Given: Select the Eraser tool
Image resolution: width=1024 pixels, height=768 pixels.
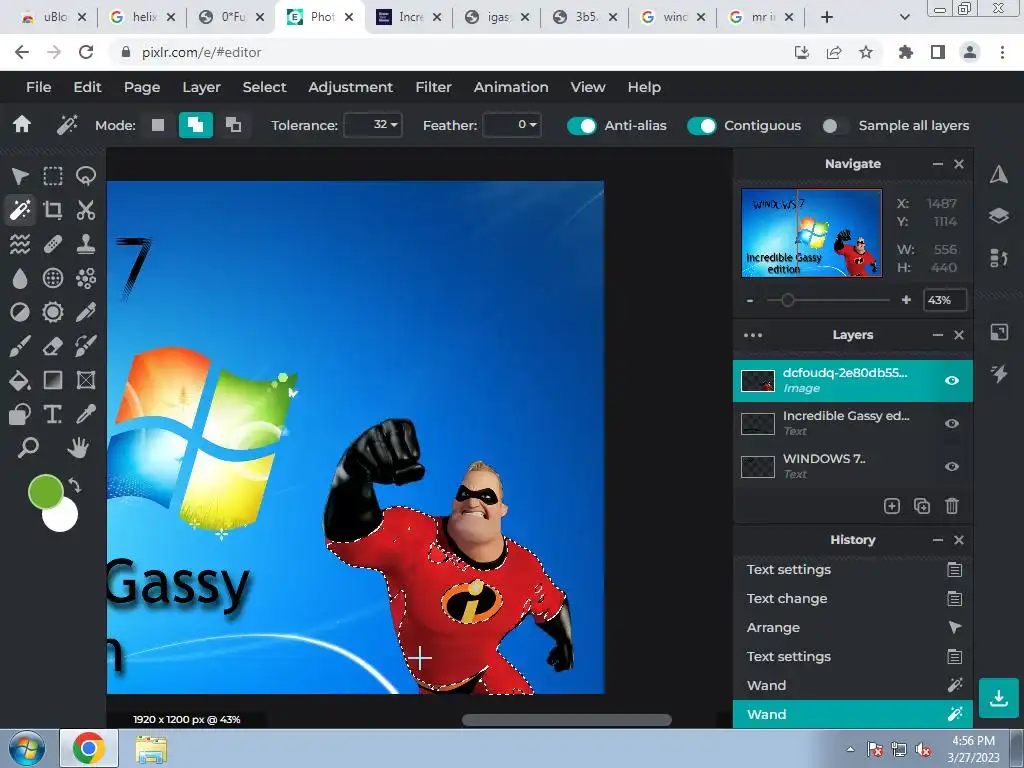Looking at the screenshot, I should 53,346.
